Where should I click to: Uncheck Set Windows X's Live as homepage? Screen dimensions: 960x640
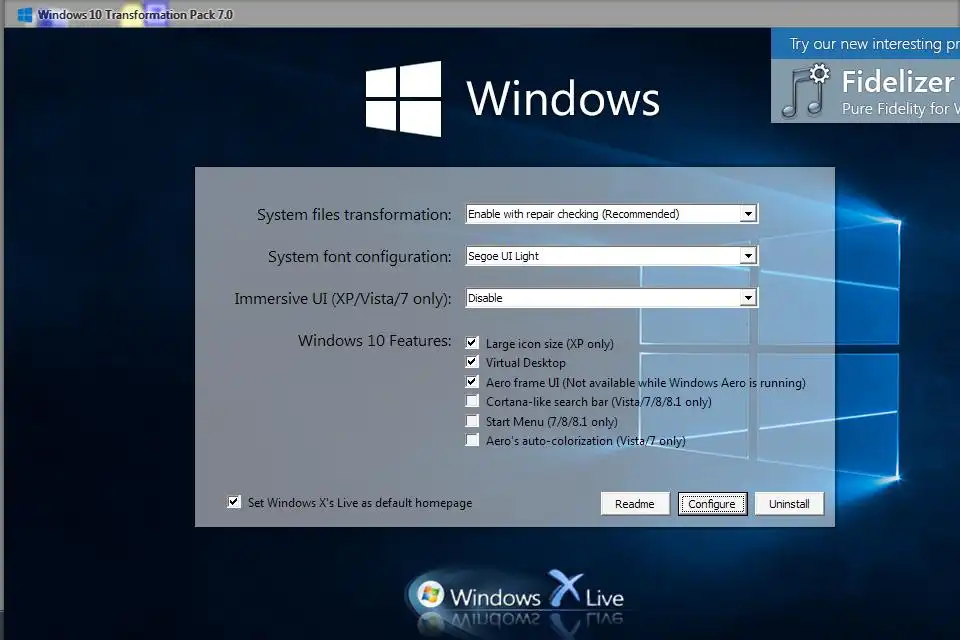[234, 502]
